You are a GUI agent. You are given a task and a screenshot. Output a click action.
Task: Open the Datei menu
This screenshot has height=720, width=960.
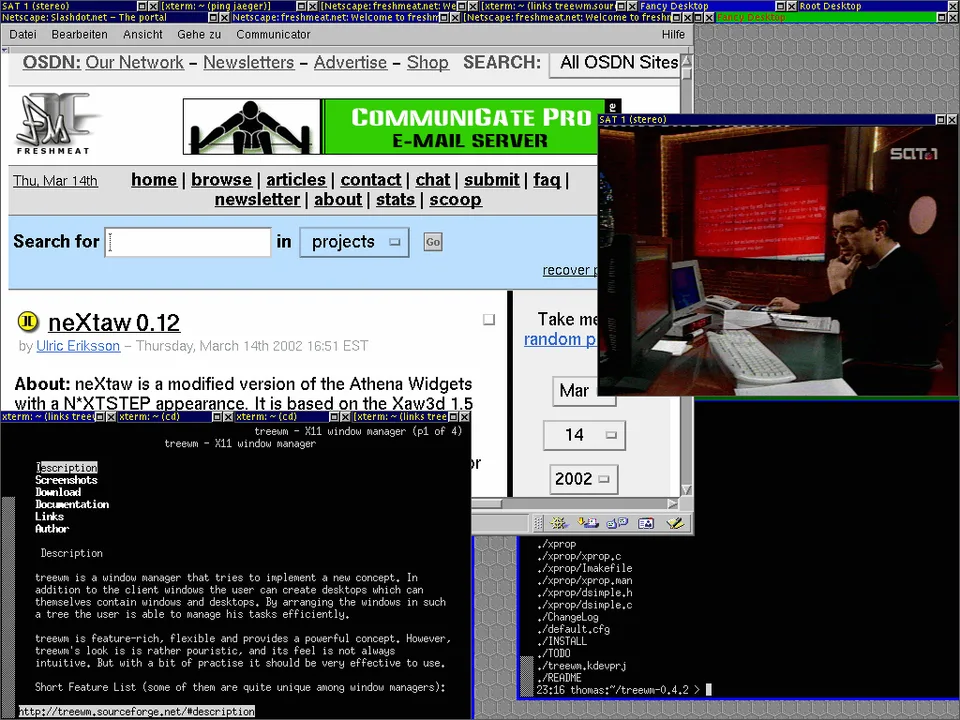(x=23, y=34)
